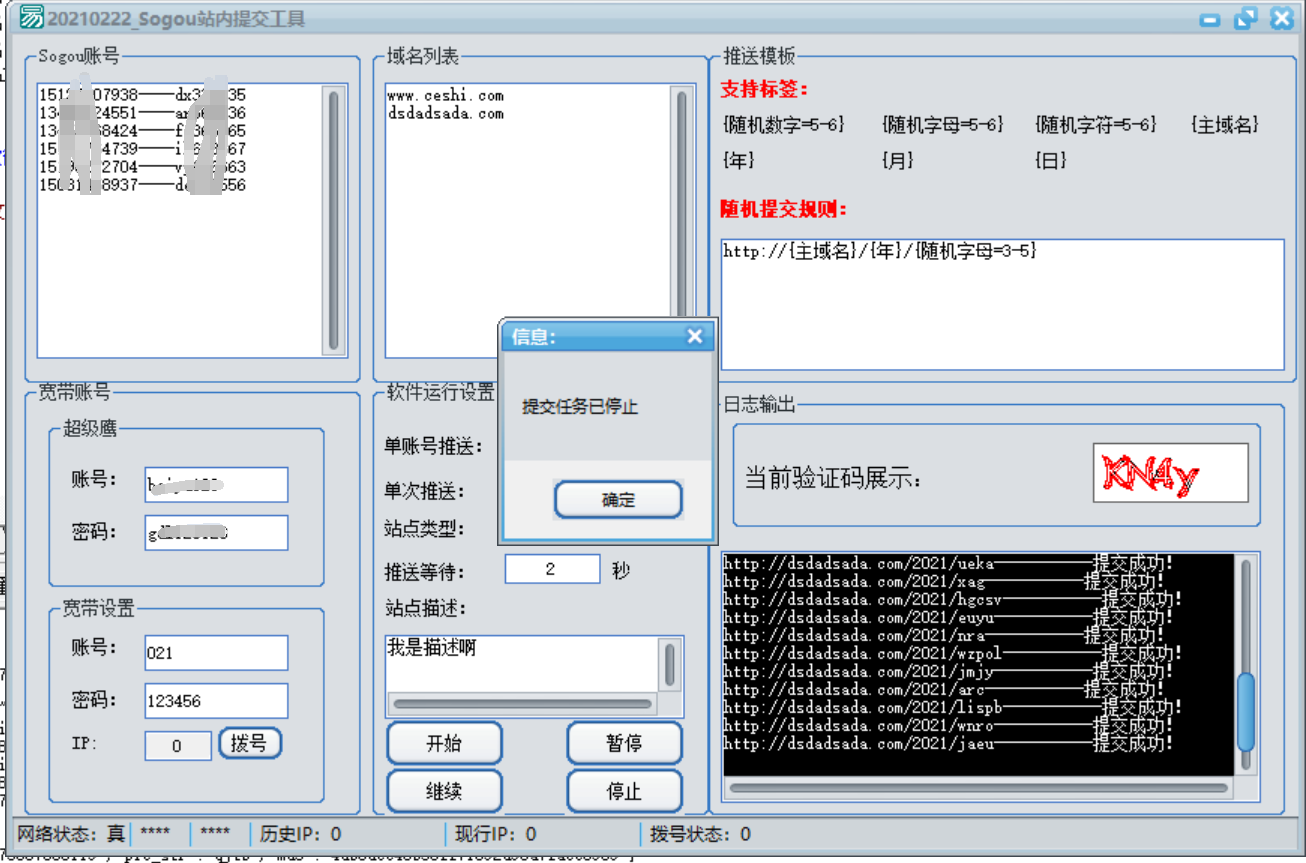Image resolution: width=1306 pixels, height=863 pixels.
Task: Close the 信息 dialog with X
Action: pyautogui.click(x=695, y=337)
